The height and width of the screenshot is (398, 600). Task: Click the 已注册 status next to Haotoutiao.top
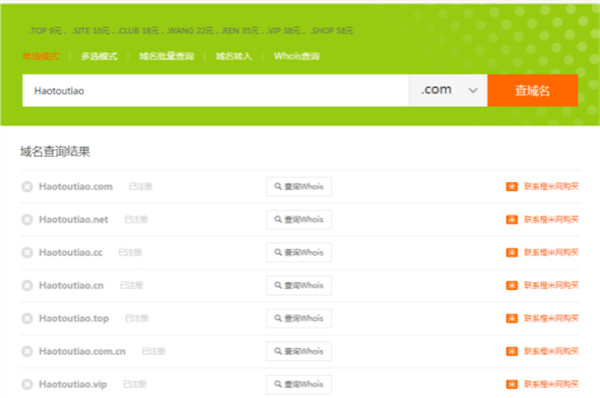point(137,318)
